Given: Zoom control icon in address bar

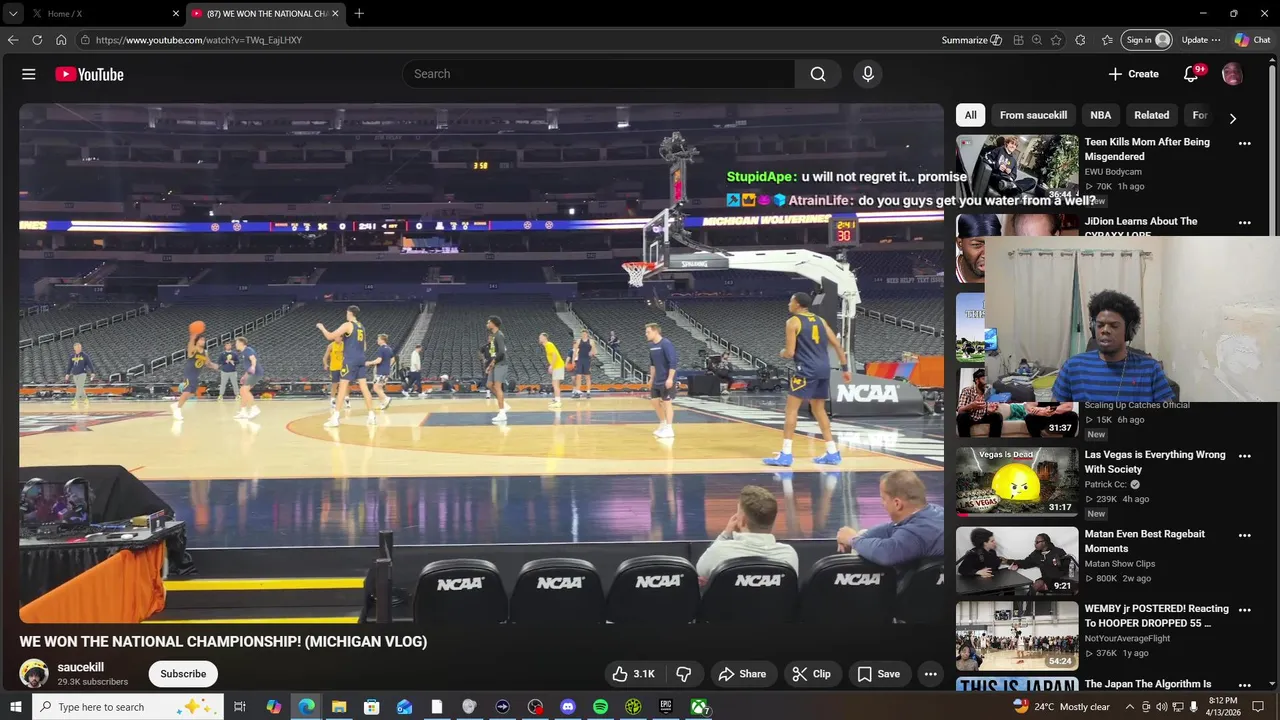Looking at the screenshot, I should tap(1037, 40).
